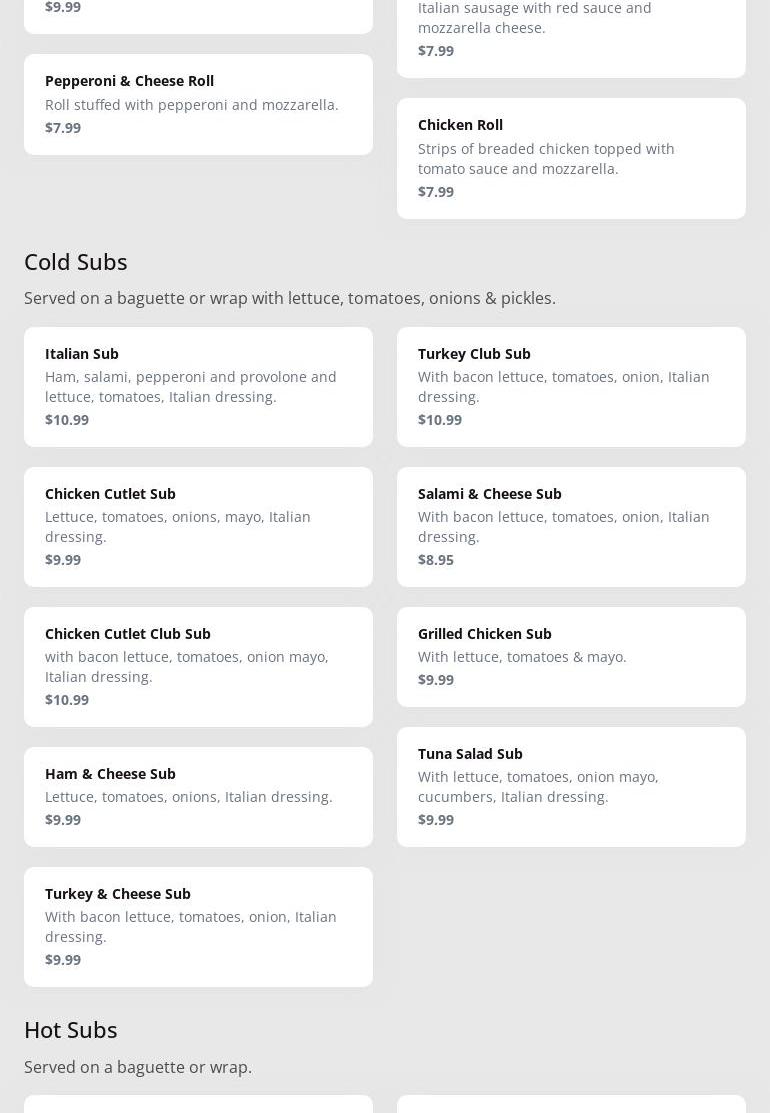Open the Tuna Salad Sub item
Viewport: 770px width, 1113px height.
coord(571,786)
